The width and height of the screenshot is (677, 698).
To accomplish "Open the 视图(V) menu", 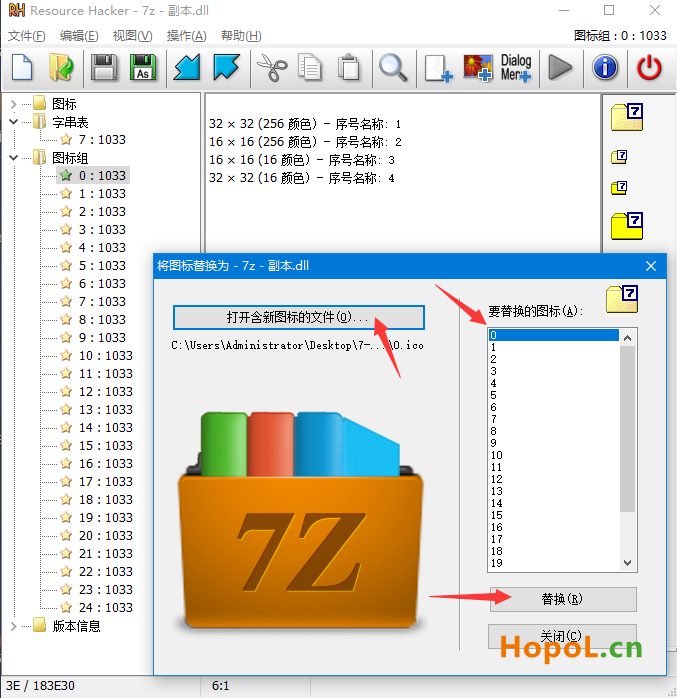I will pyautogui.click(x=133, y=36).
